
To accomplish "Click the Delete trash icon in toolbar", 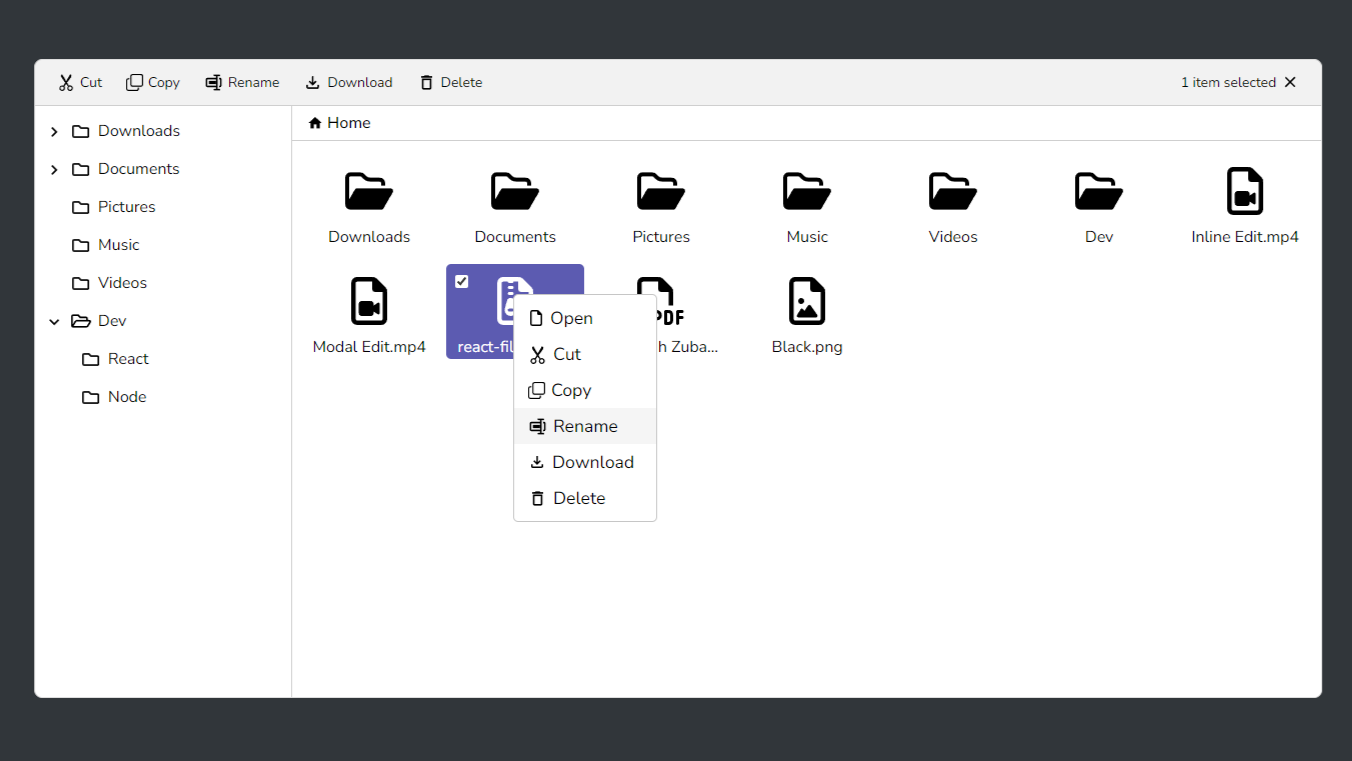I will pos(427,83).
